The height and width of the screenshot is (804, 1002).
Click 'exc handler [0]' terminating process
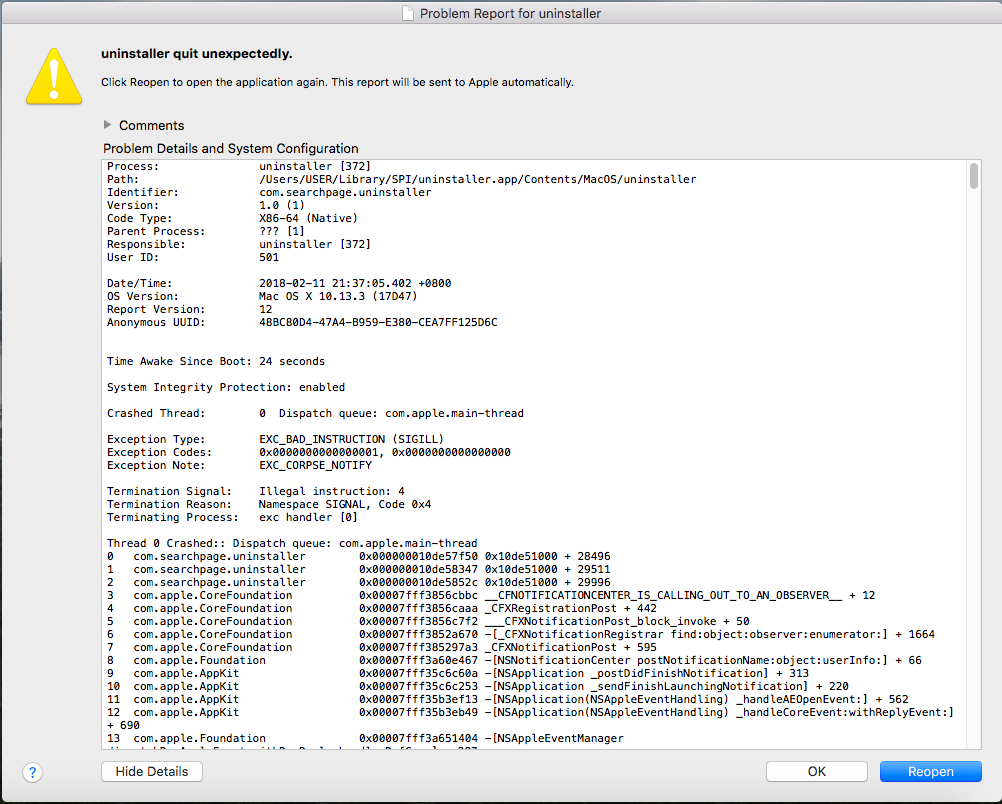[308, 517]
